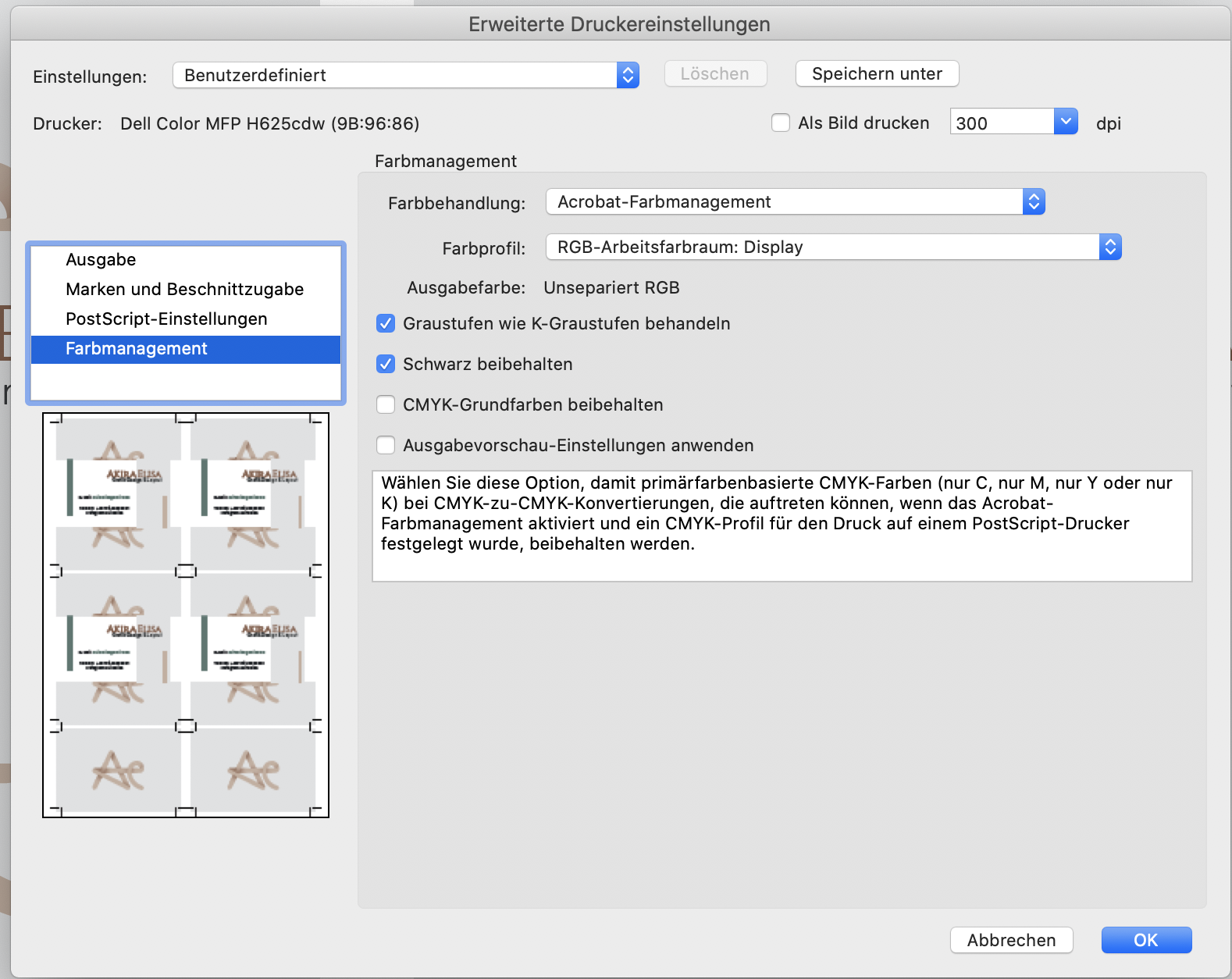Uncheck Graustufen wie K-Graustufen behandeln
This screenshot has height=979, width=1232.
(x=386, y=323)
